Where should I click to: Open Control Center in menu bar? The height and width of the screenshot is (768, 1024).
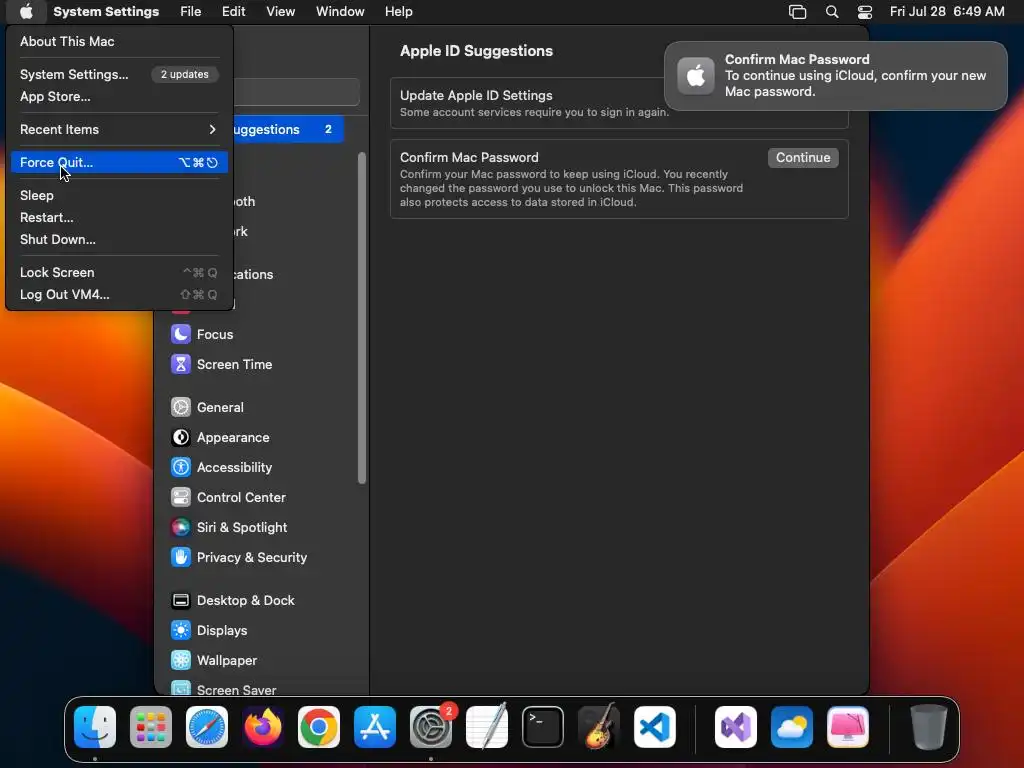(x=865, y=12)
